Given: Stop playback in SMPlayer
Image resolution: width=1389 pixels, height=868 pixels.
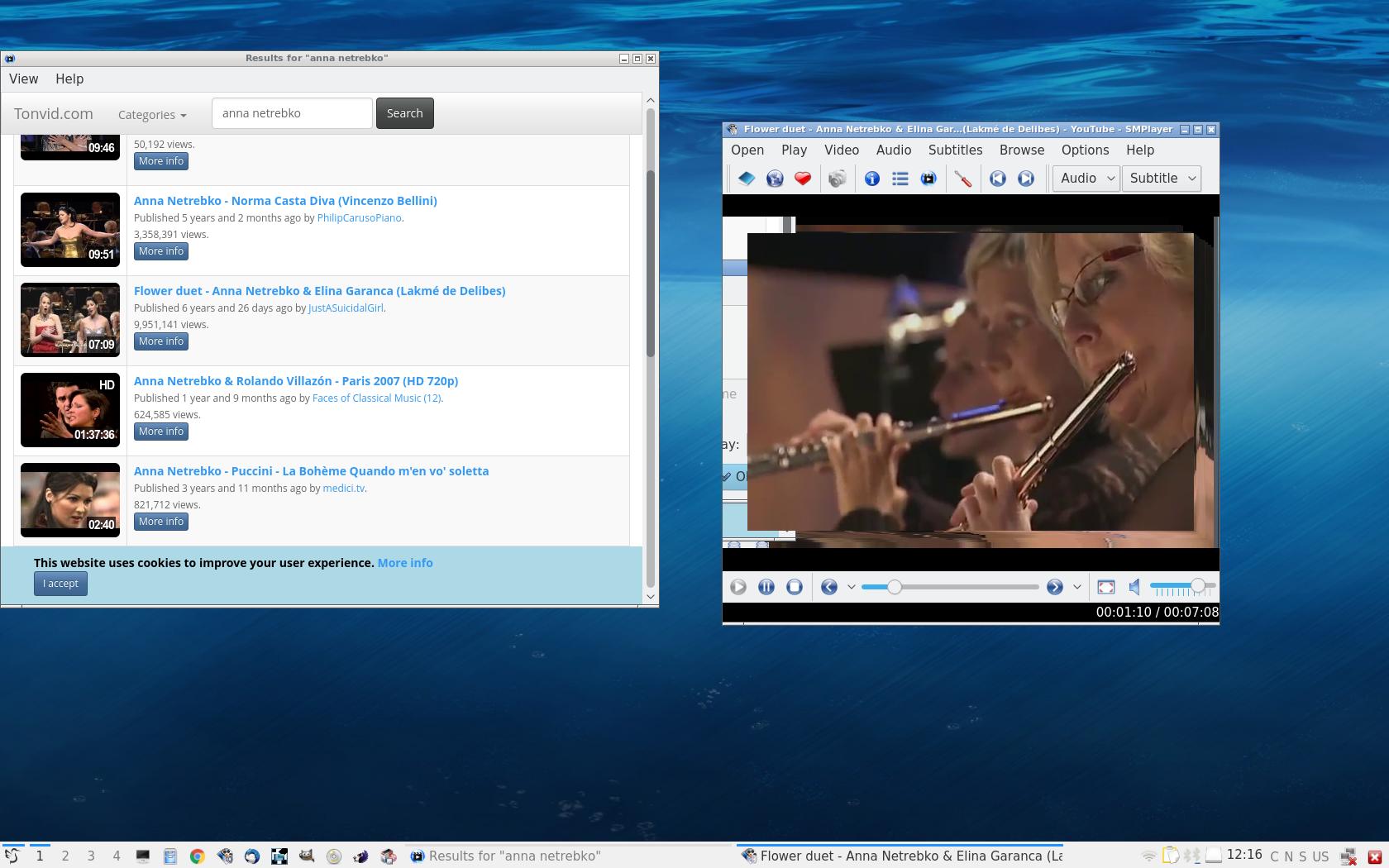Looking at the screenshot, I should click(x=795, y=587).
